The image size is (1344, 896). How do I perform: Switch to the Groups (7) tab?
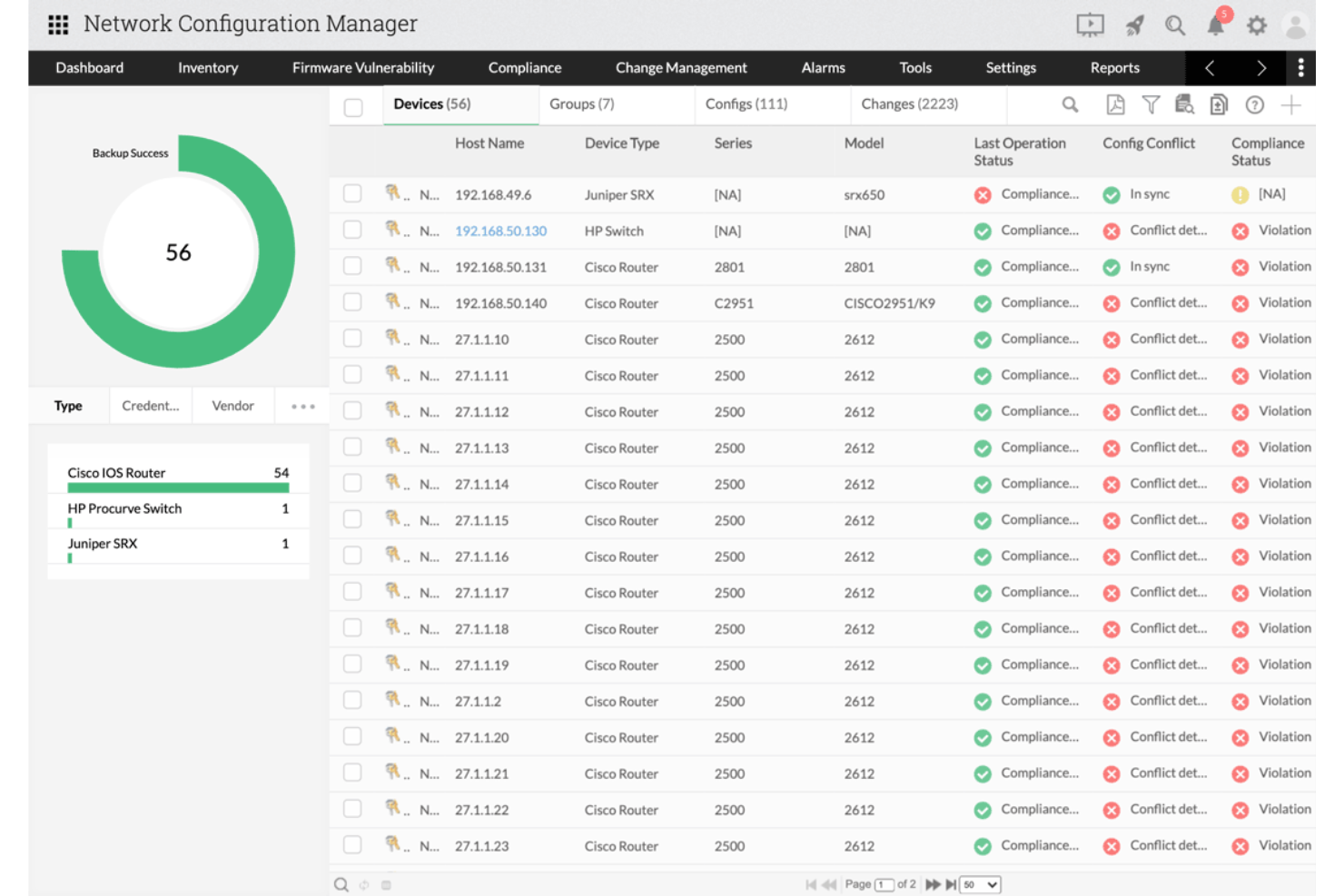582,103
